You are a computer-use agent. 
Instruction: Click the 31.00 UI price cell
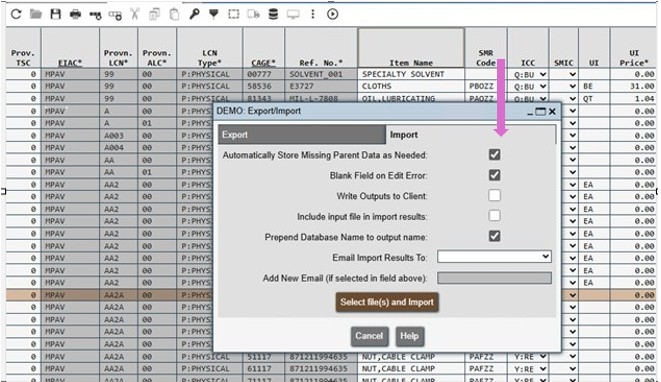[634, 86]
